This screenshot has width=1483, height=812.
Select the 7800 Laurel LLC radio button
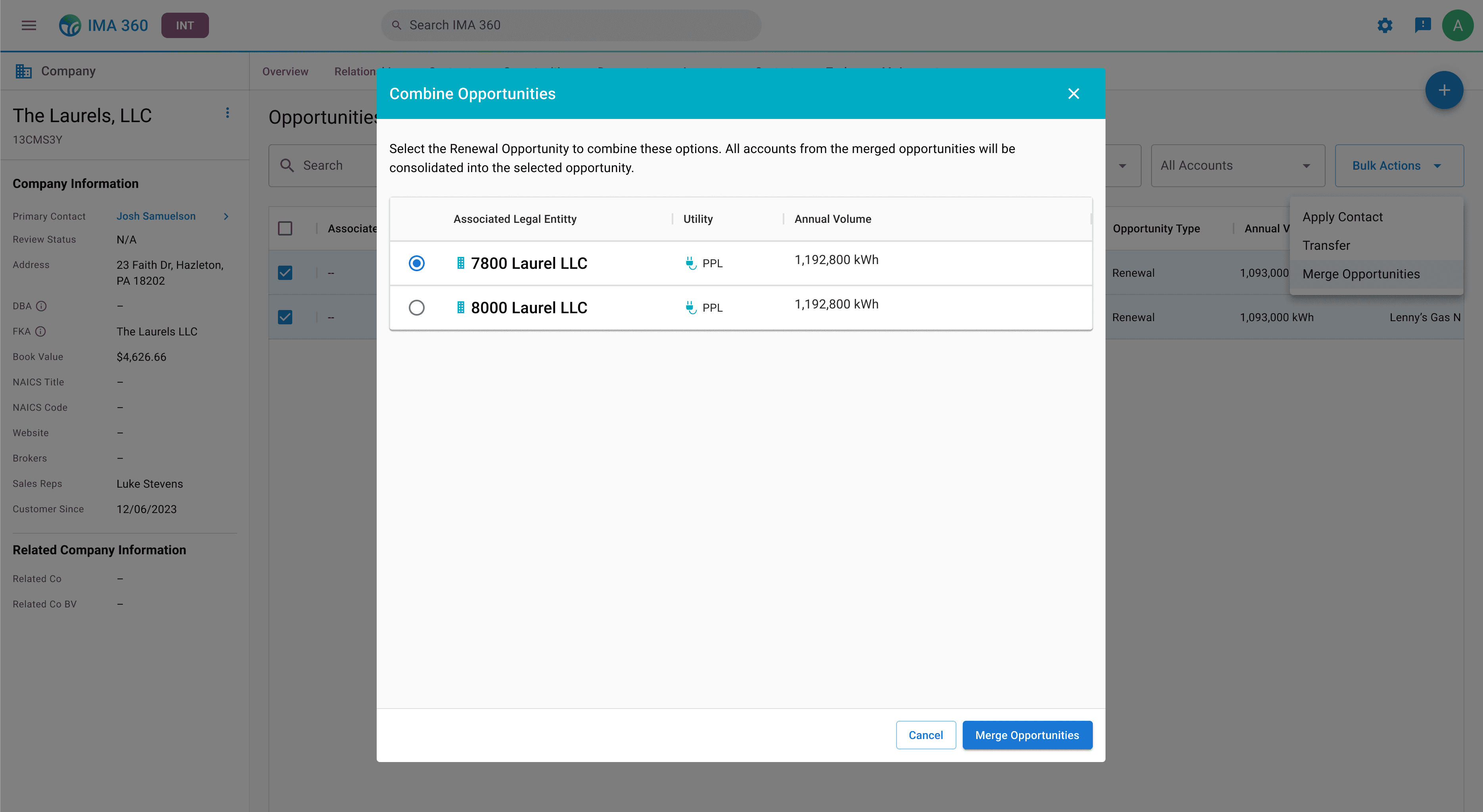tap(416, 264)
